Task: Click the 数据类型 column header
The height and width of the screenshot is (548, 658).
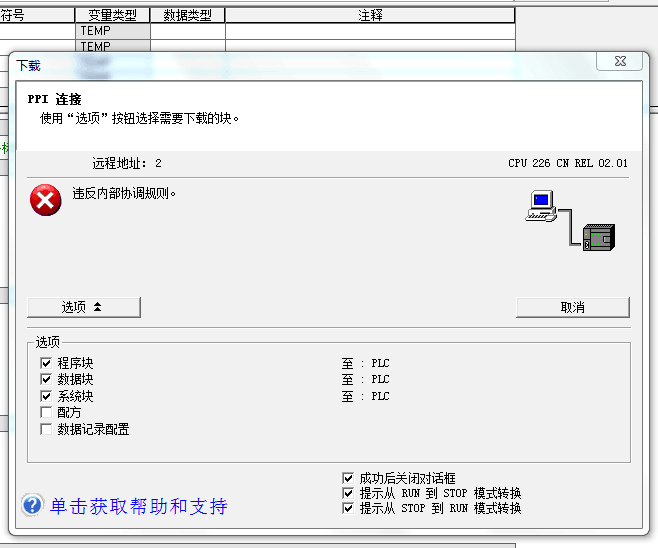Action: (187, 16)
